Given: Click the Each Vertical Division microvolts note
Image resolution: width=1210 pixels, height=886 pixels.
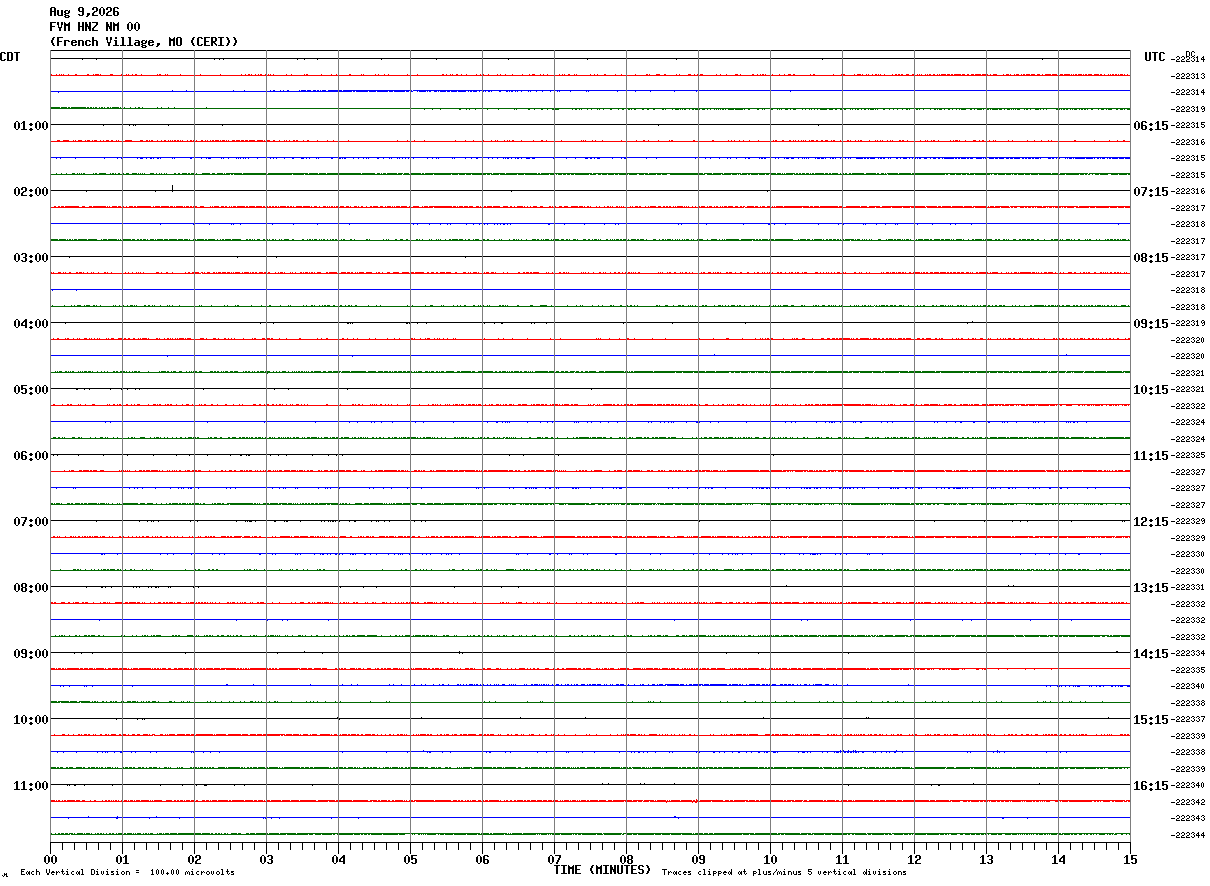Looking at the screenshot, I should 127,873.
